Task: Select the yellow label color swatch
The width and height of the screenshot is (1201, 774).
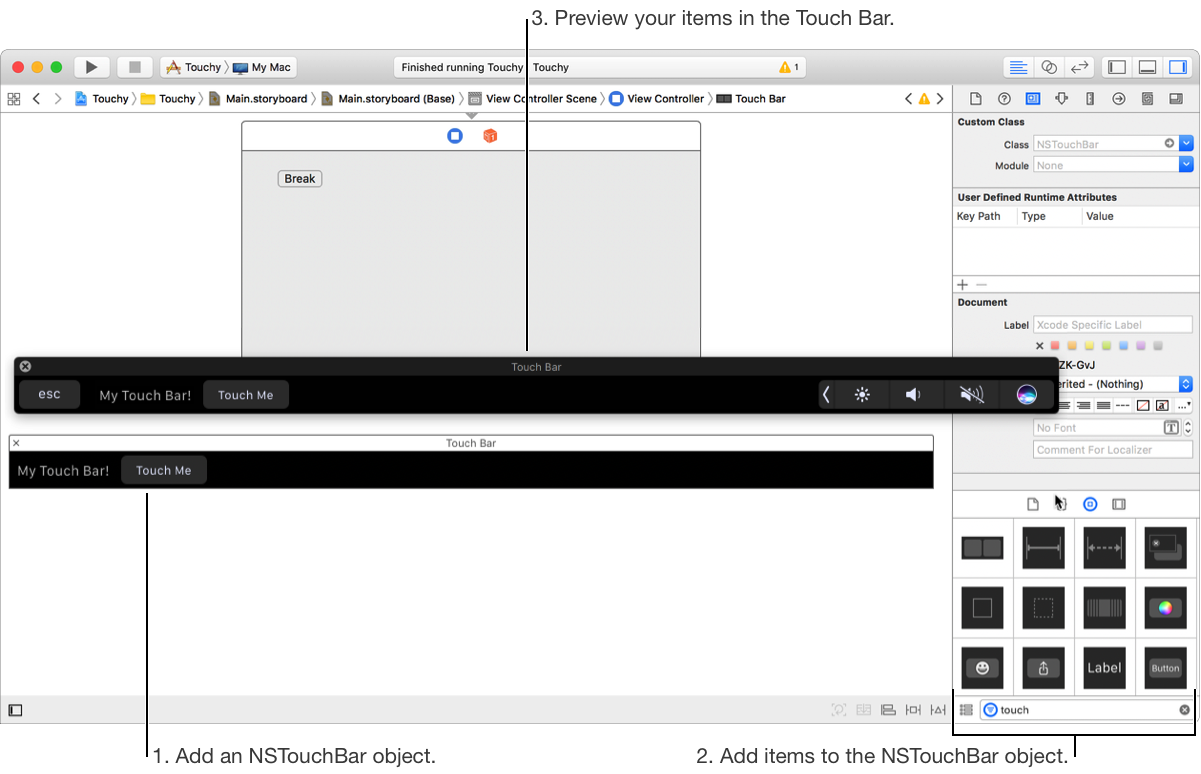Action: 1089,346
